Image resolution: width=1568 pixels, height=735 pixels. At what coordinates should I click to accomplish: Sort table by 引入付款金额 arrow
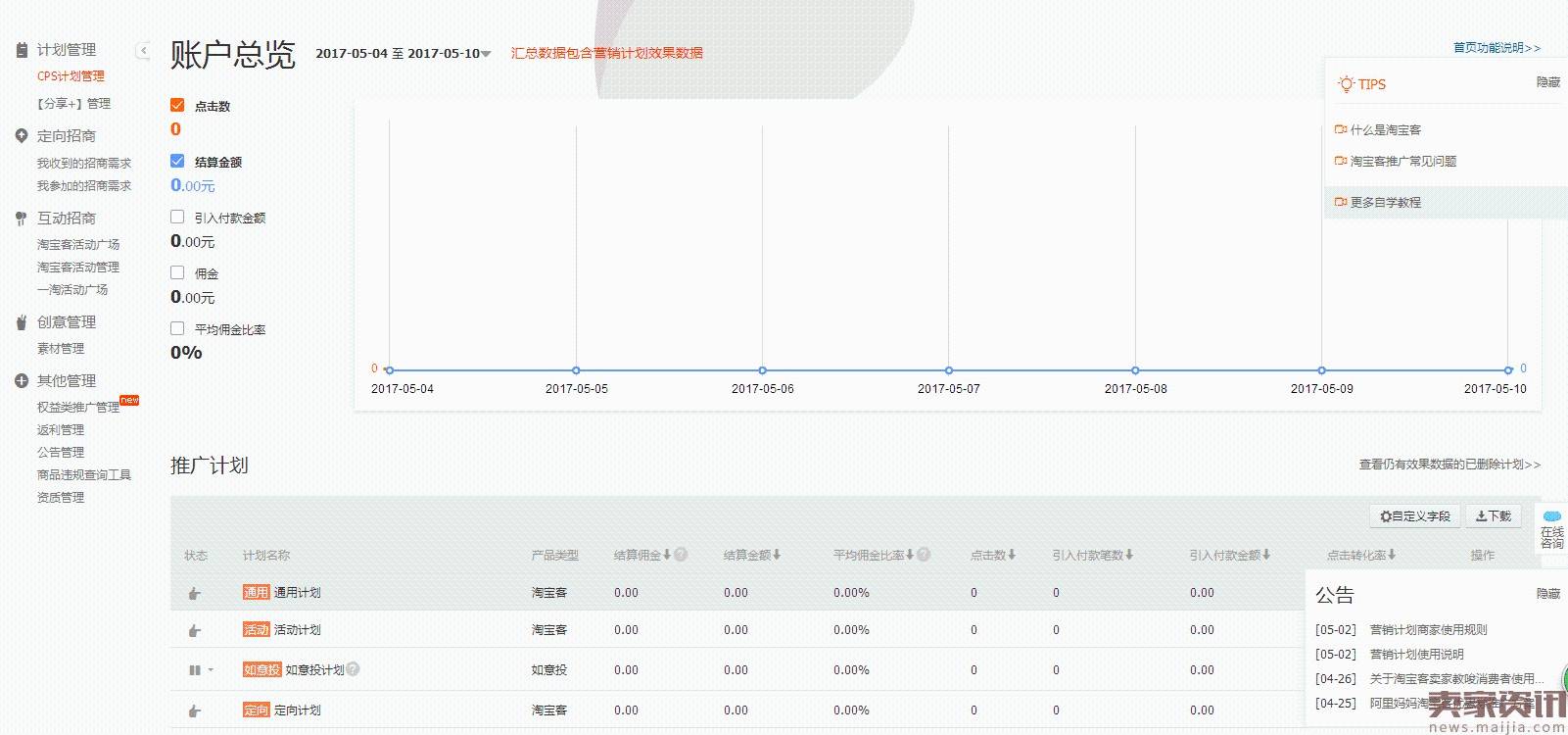click(1266, 555)
